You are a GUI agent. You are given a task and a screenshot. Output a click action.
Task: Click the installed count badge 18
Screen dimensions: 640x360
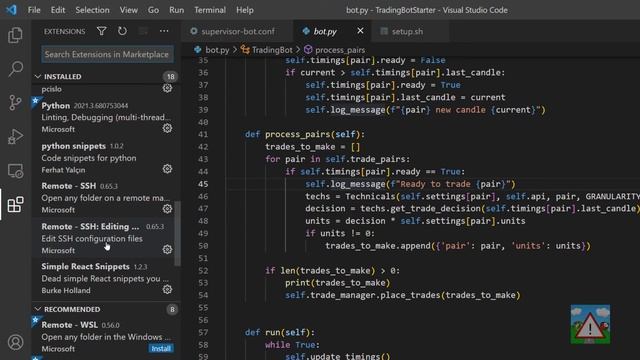[x=171, y=76]
